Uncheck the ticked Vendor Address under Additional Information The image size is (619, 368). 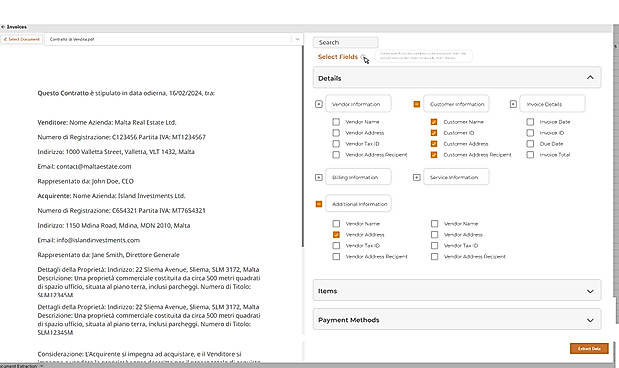(336, 235)
